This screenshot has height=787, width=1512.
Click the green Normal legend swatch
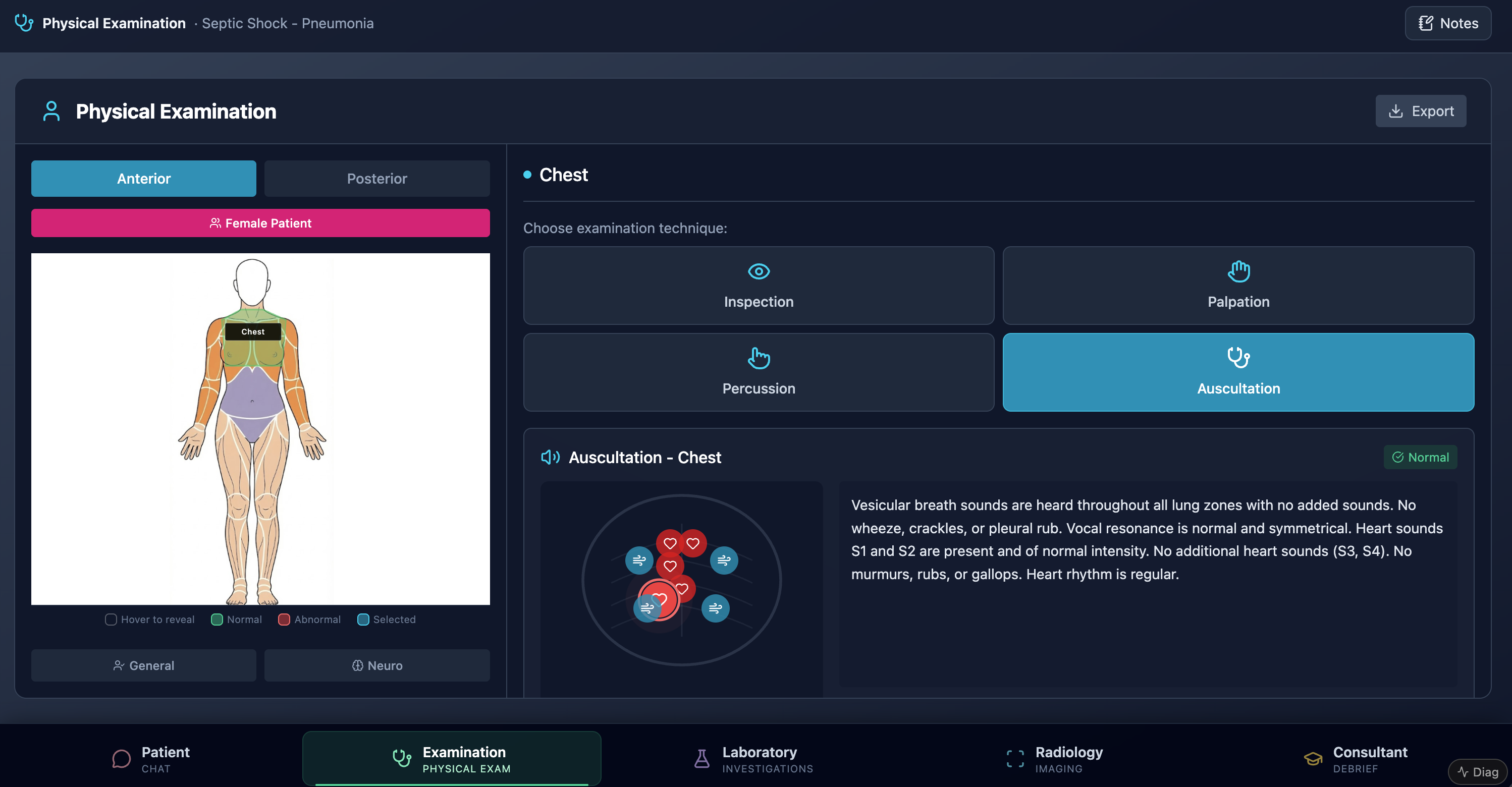click(x=217, y=619)
